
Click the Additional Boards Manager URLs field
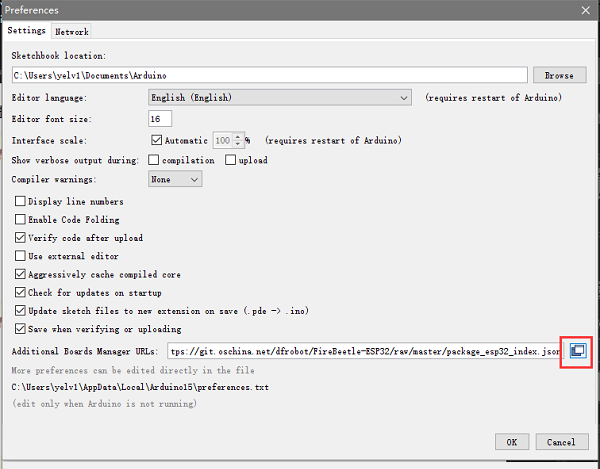point(365,351)
